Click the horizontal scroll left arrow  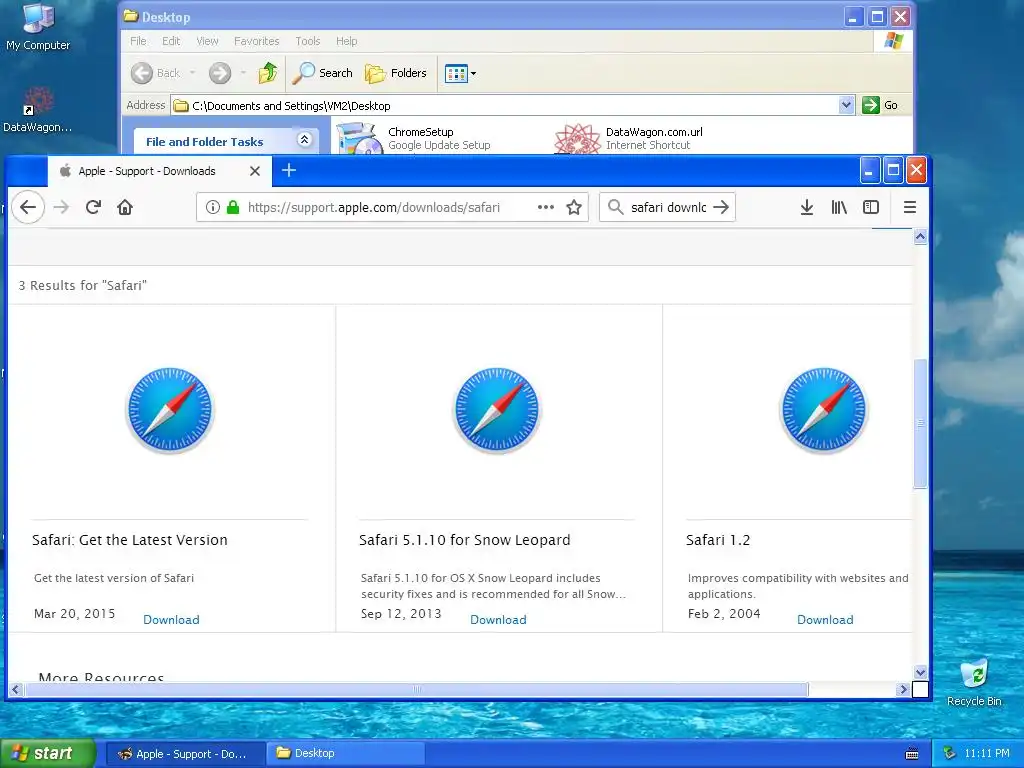tap(16, 689)
